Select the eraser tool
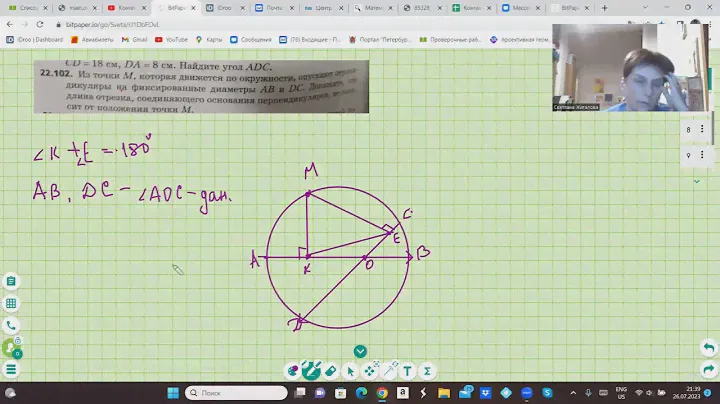Screen dimensions: 720x404 [331, 370]
